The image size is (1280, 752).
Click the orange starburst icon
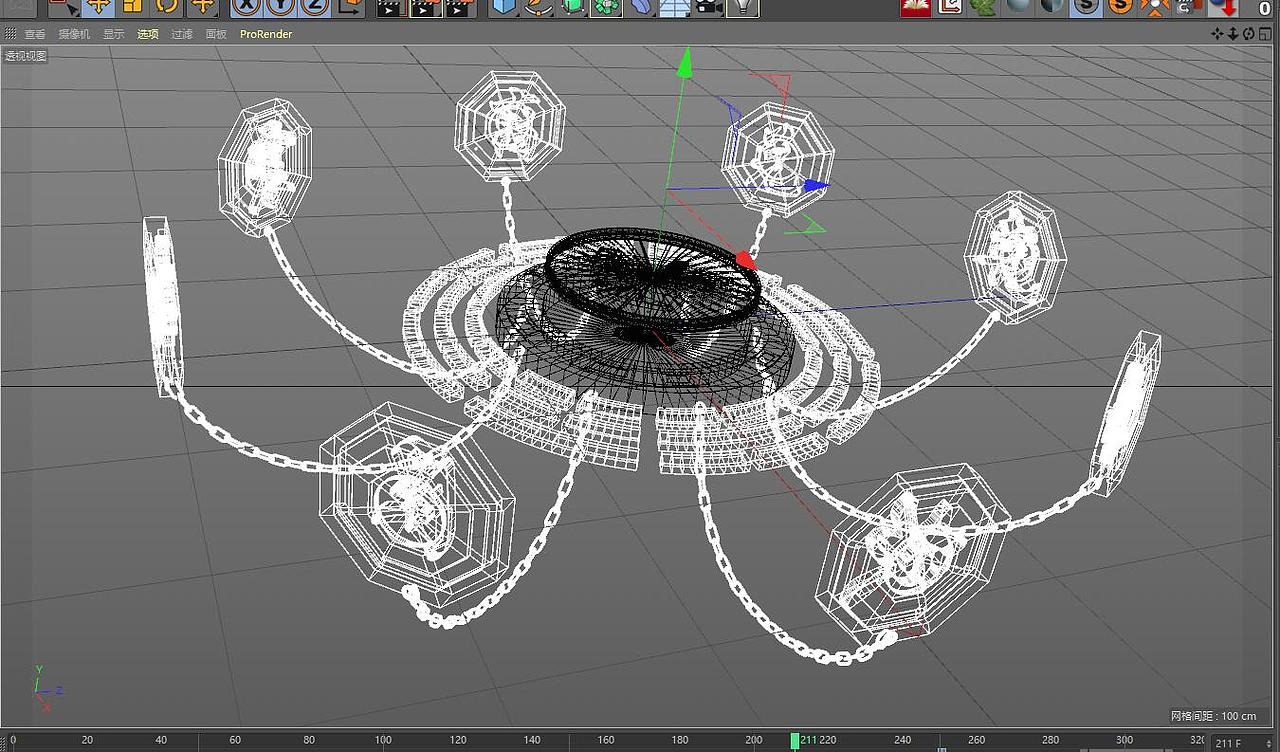click(x=1155, y=8)
